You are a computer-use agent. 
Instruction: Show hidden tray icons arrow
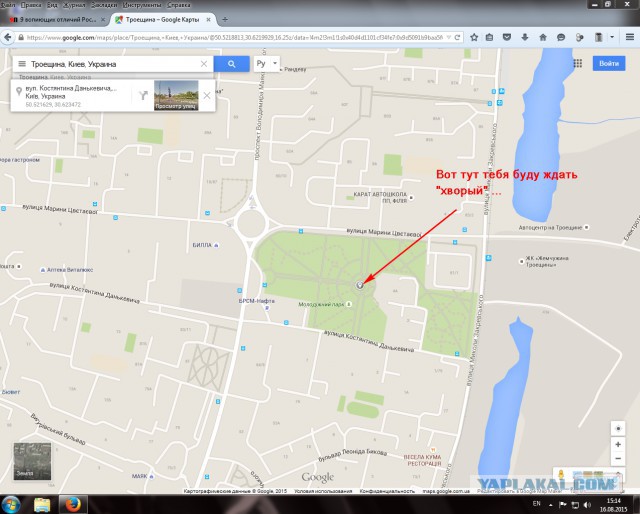pyautogui.click(x=551, y=505)
